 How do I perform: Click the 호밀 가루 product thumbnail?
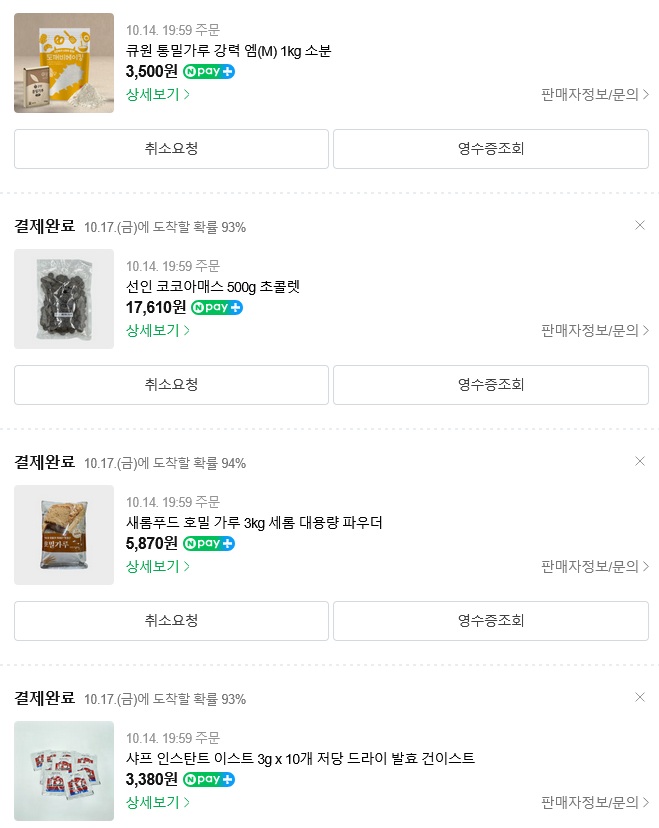point(64,535)
